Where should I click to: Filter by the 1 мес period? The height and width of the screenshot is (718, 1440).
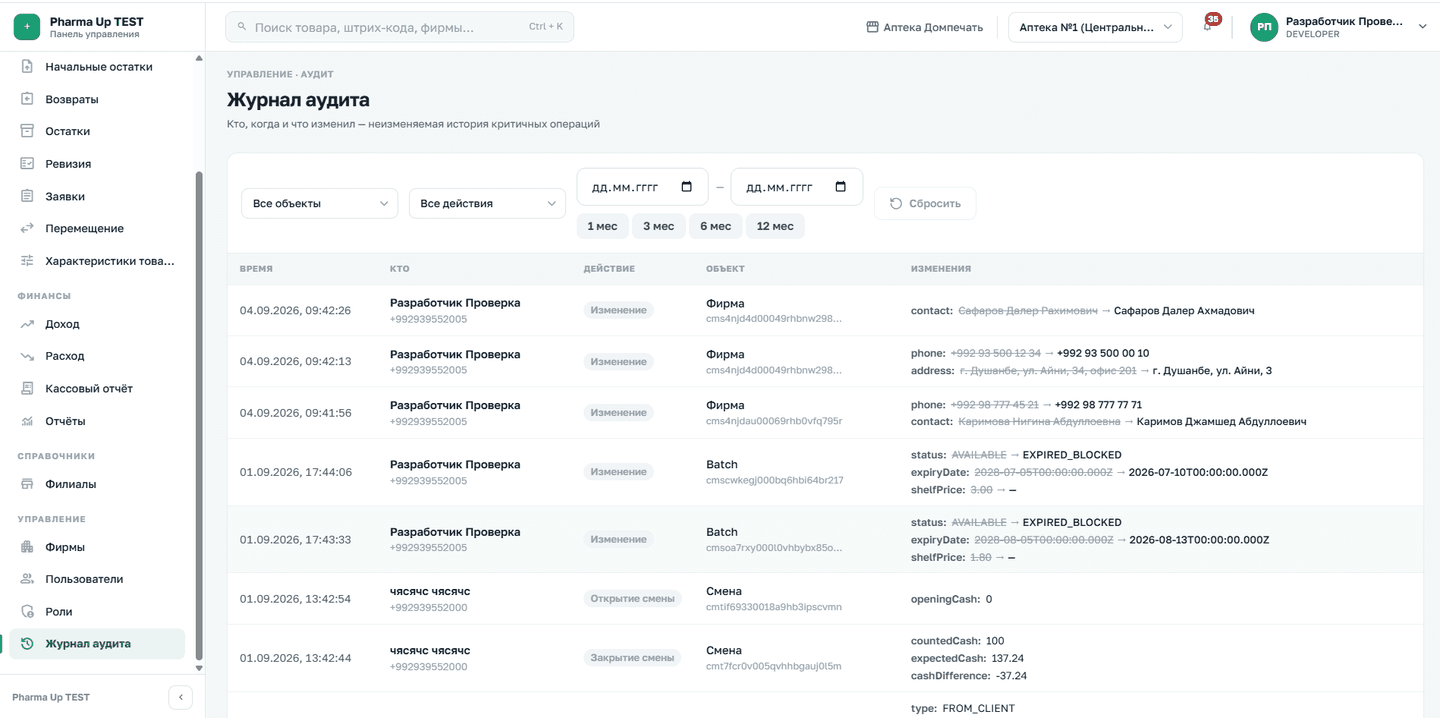[x=602, y=226]
